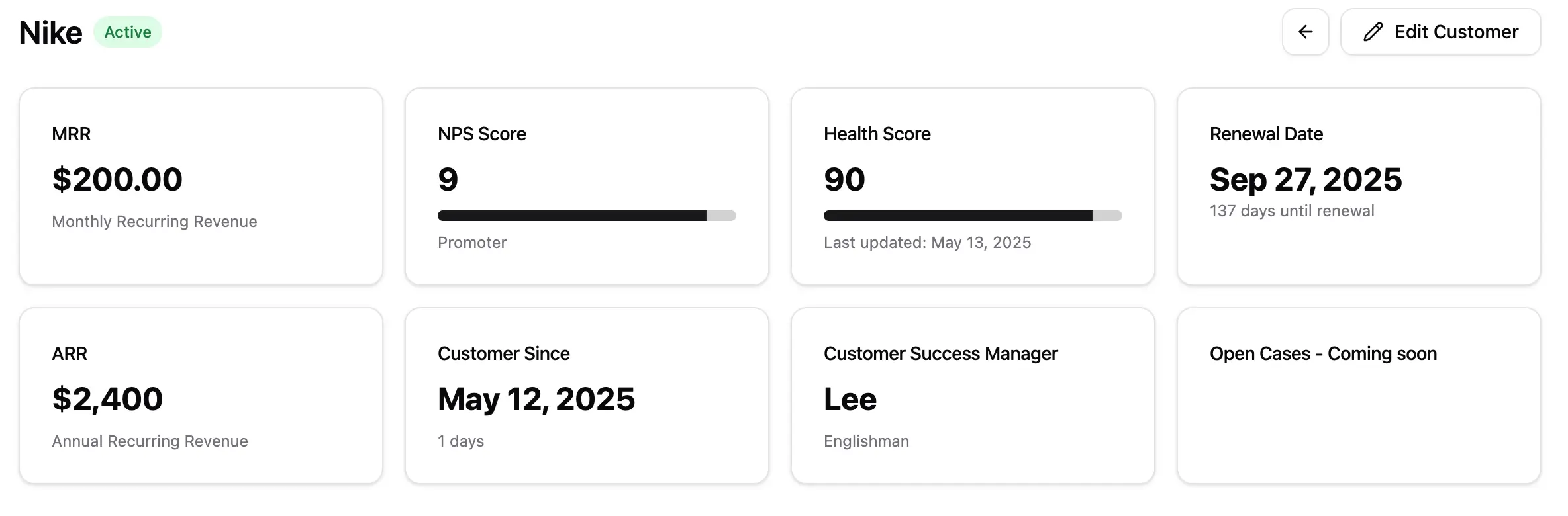Click the Nike customer title

tap(51, 32)
